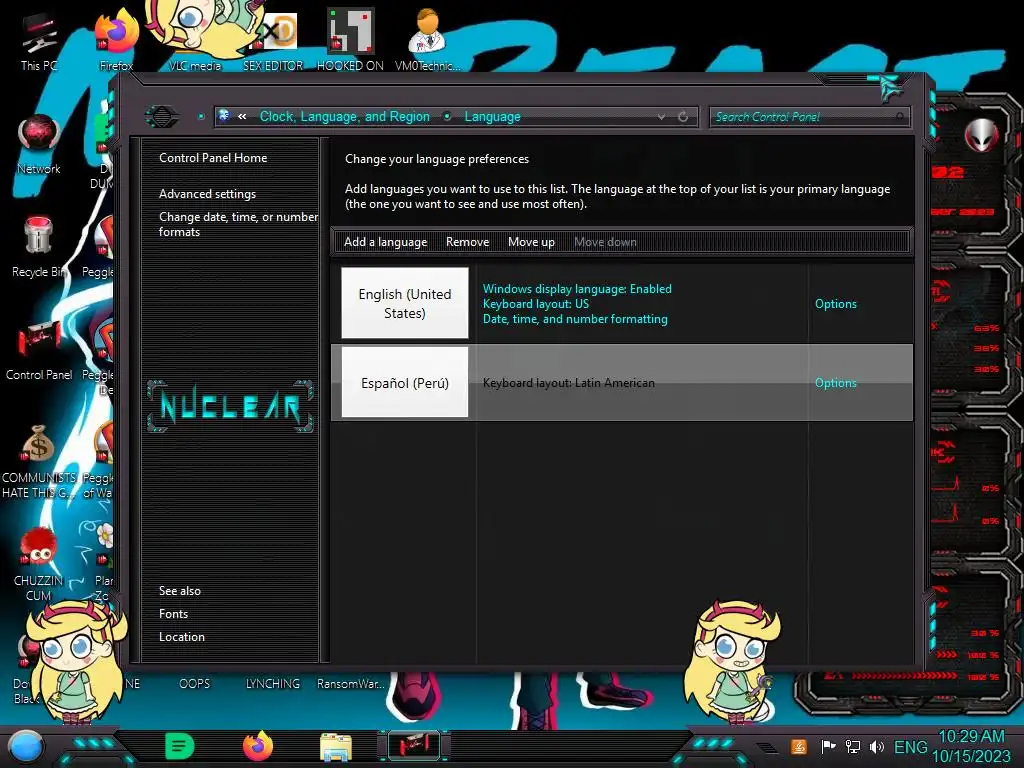Viewport: 1024px width, 768px height.
Task: Click 'Windows display language: Enabled' text
Action: pyautogui.click(x=577, y=289)
